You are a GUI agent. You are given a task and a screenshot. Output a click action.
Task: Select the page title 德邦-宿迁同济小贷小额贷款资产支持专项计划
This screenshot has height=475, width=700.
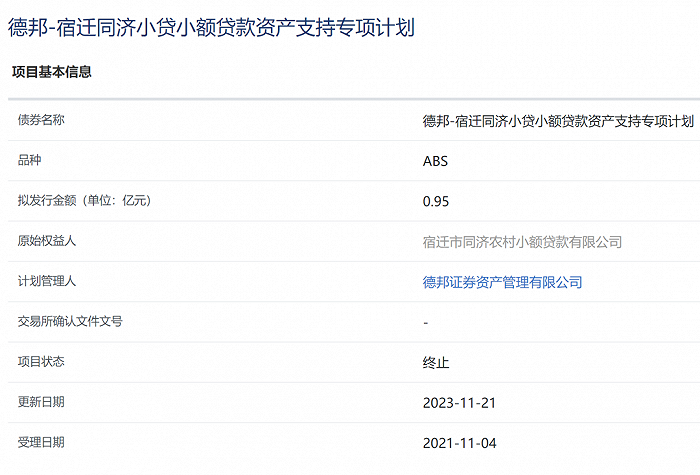(x=212, y=28)
